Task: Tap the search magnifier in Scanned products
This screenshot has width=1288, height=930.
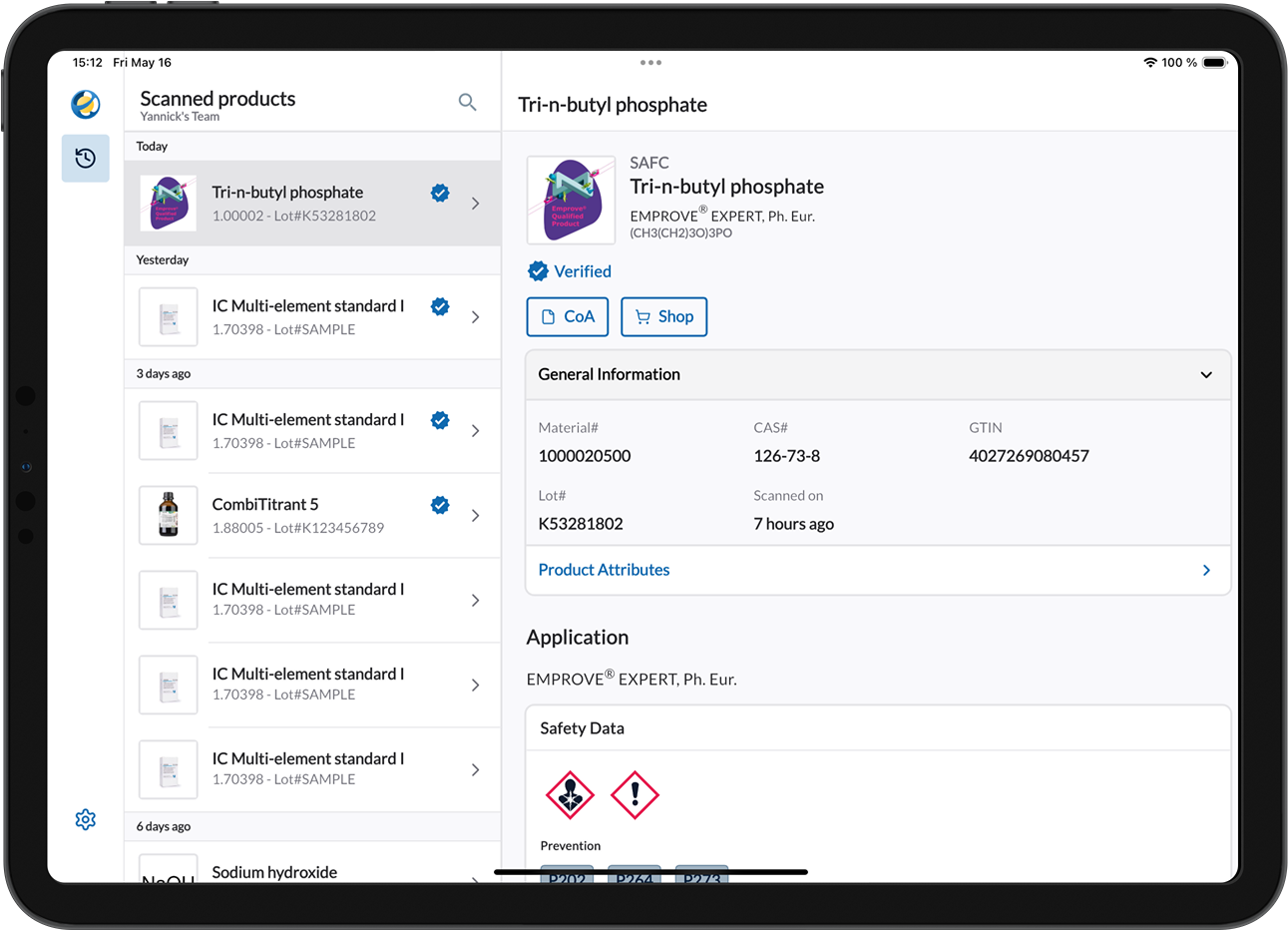Action: click(x=467, y=102)
